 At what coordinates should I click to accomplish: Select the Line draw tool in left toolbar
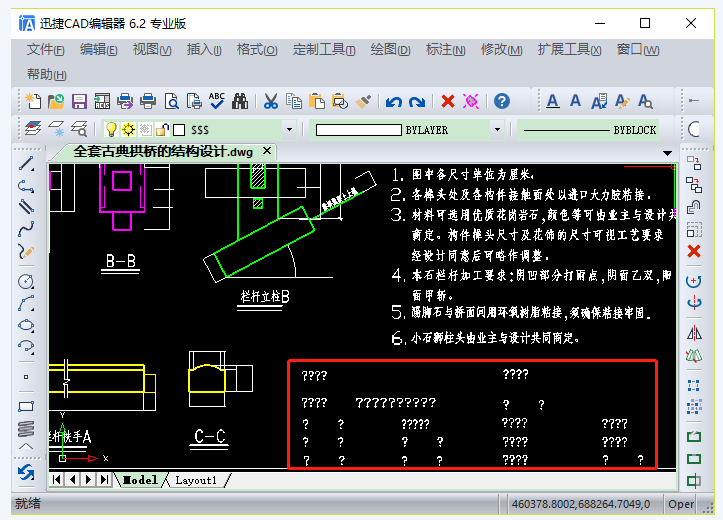(x=27, y=164)
